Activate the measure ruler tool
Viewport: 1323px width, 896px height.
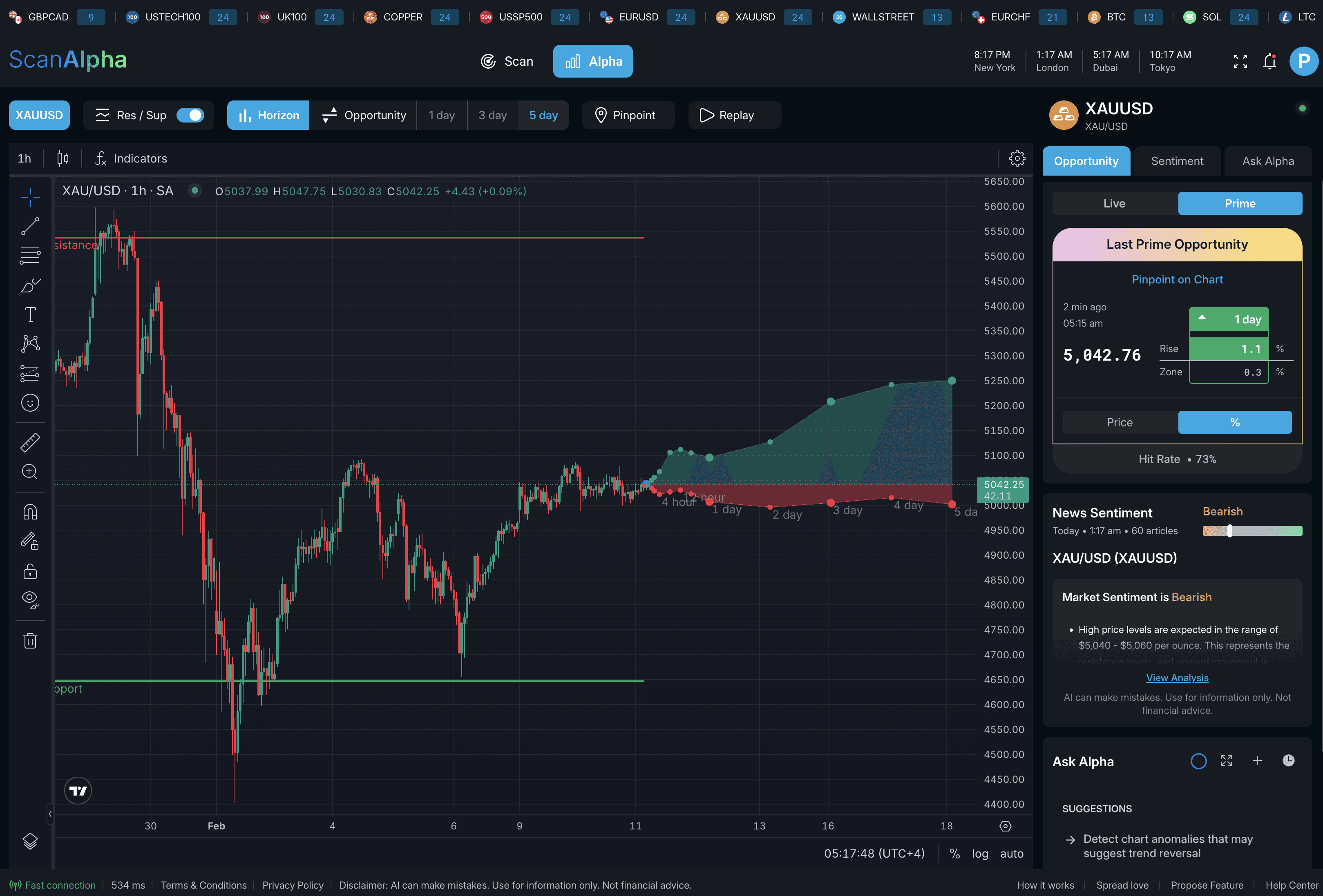click(29, 442)
